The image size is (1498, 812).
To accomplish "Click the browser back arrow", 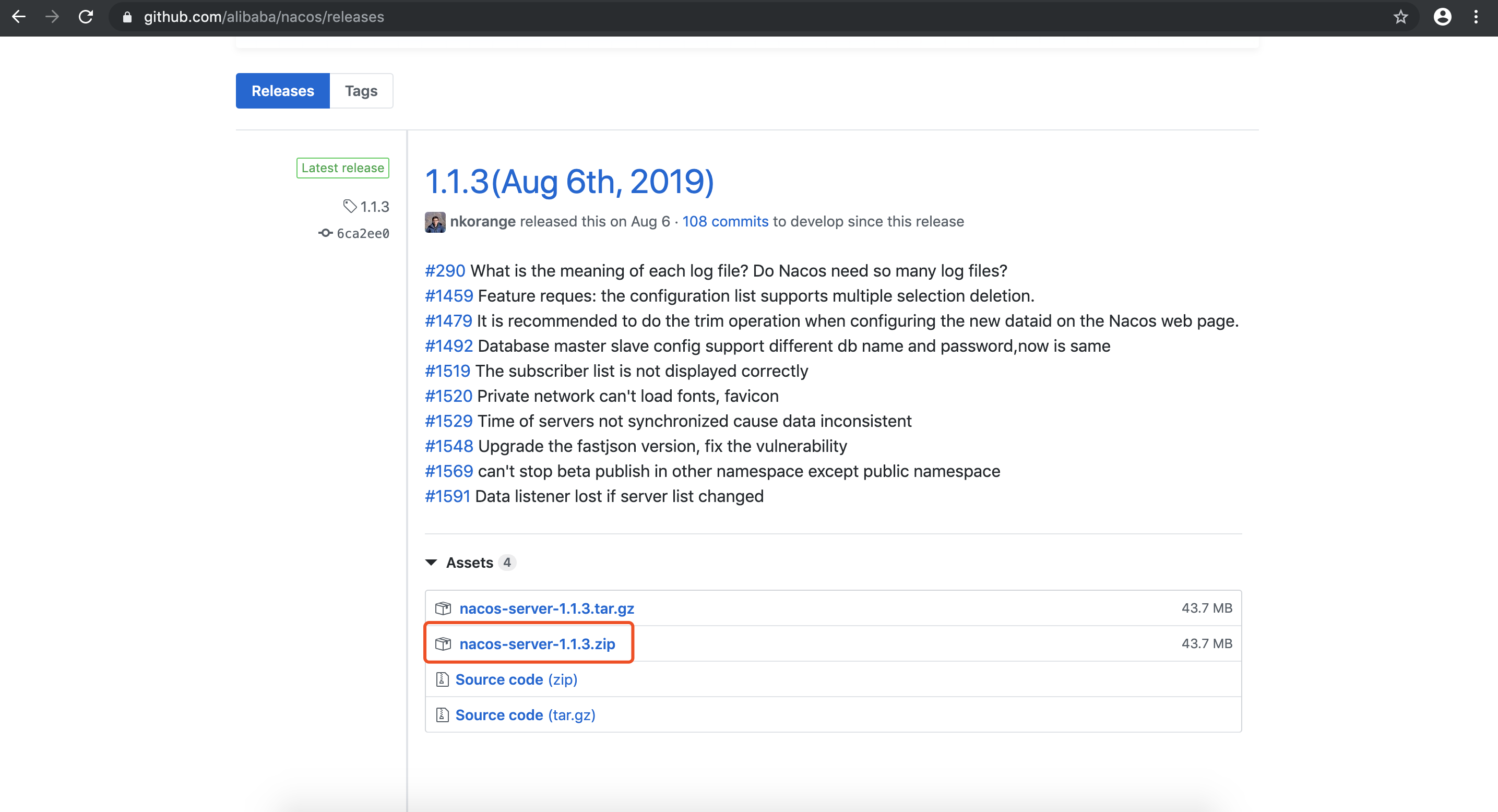I will tap(19, 17).
